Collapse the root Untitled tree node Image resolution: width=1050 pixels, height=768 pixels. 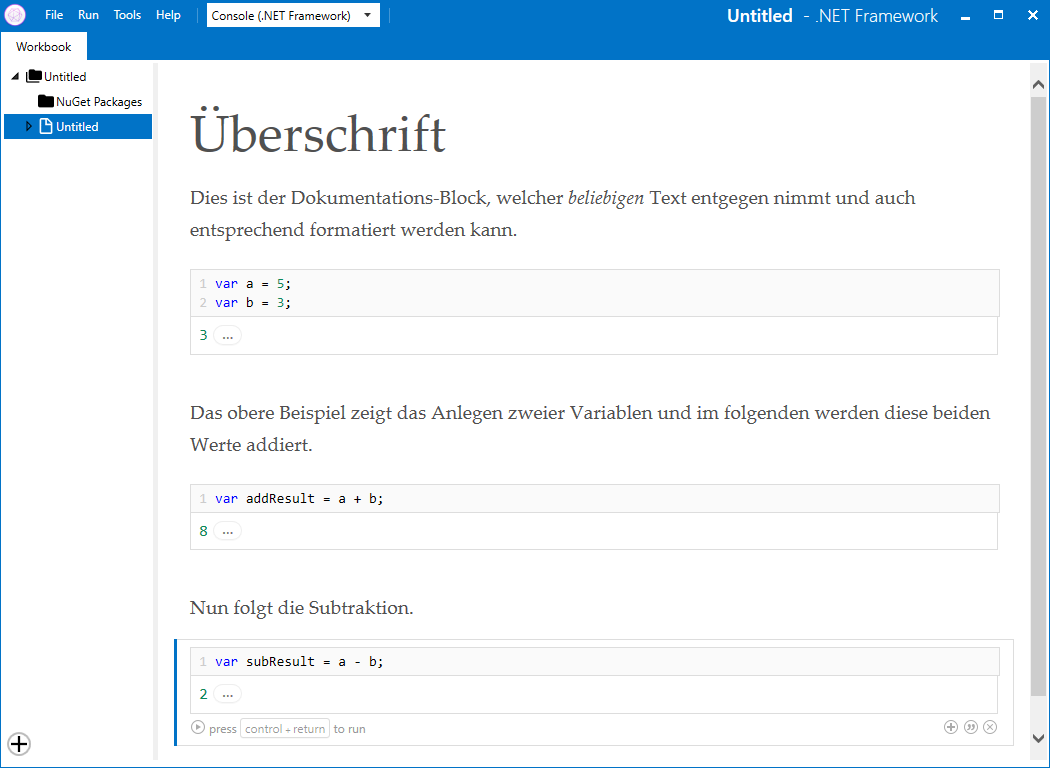(x=15, y=77)
